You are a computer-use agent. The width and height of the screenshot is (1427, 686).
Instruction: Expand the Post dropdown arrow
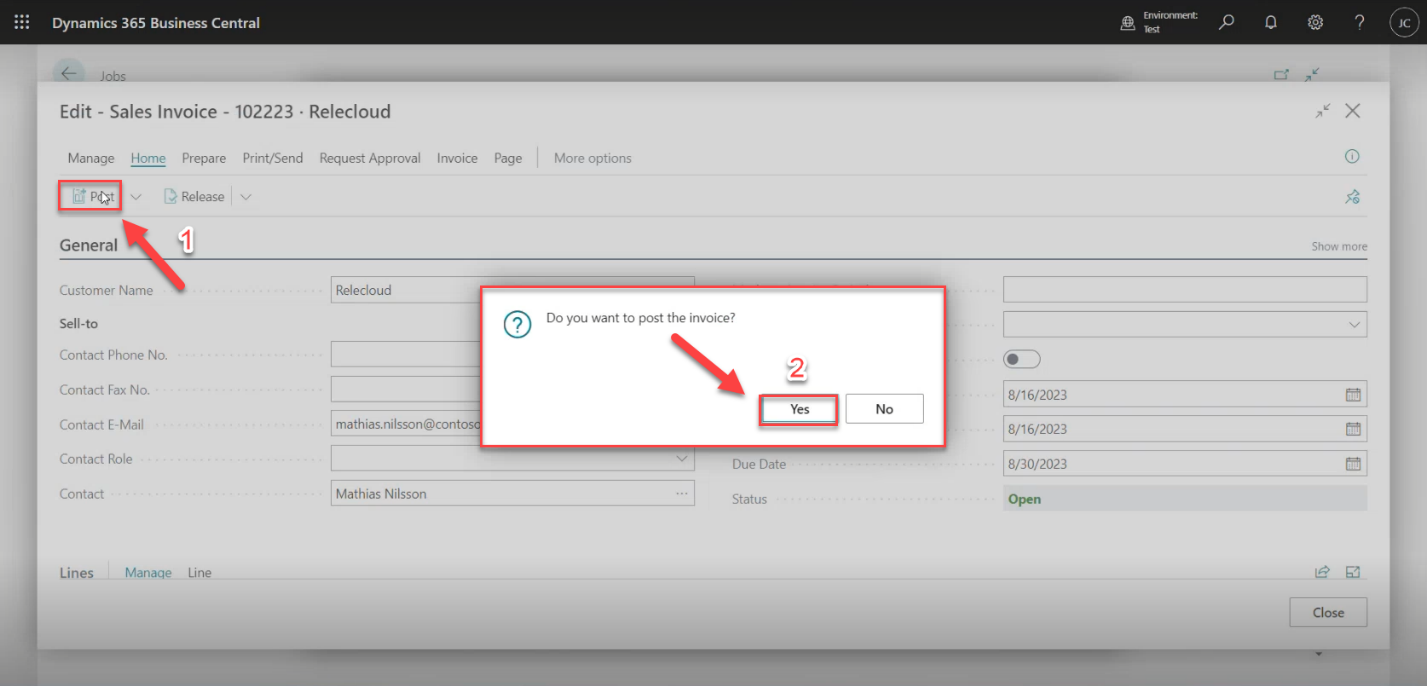point(136,197)
